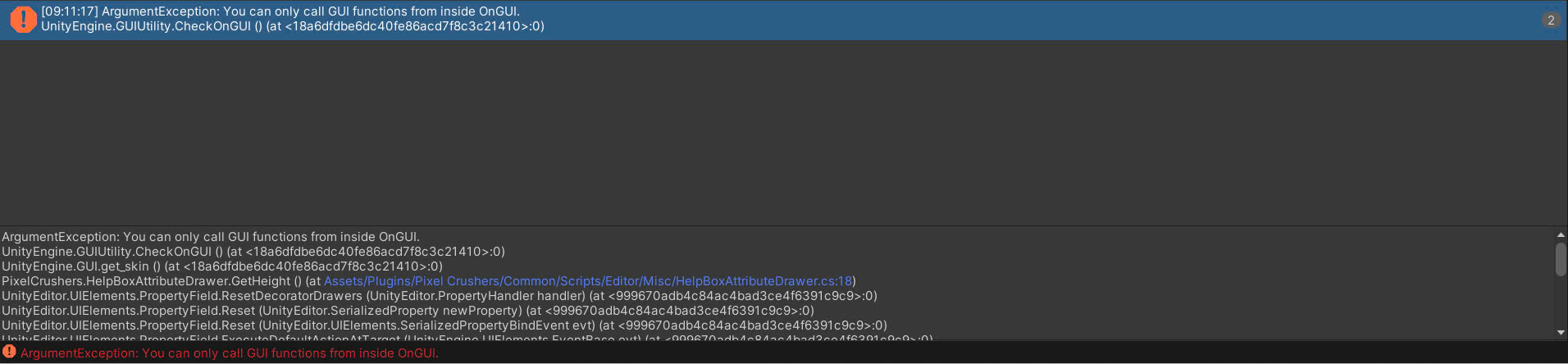Click the stack trace scrollbar up arrow
1568x364 pixels.
[x=1560, y=234]
